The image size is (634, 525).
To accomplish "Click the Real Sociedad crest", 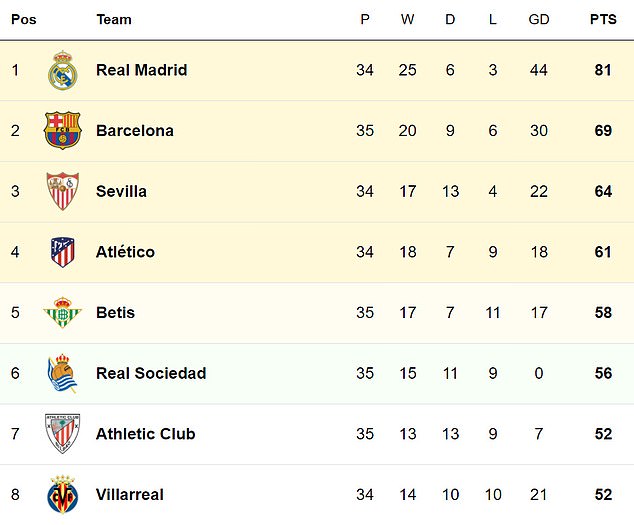I will [x=62, y=373].
